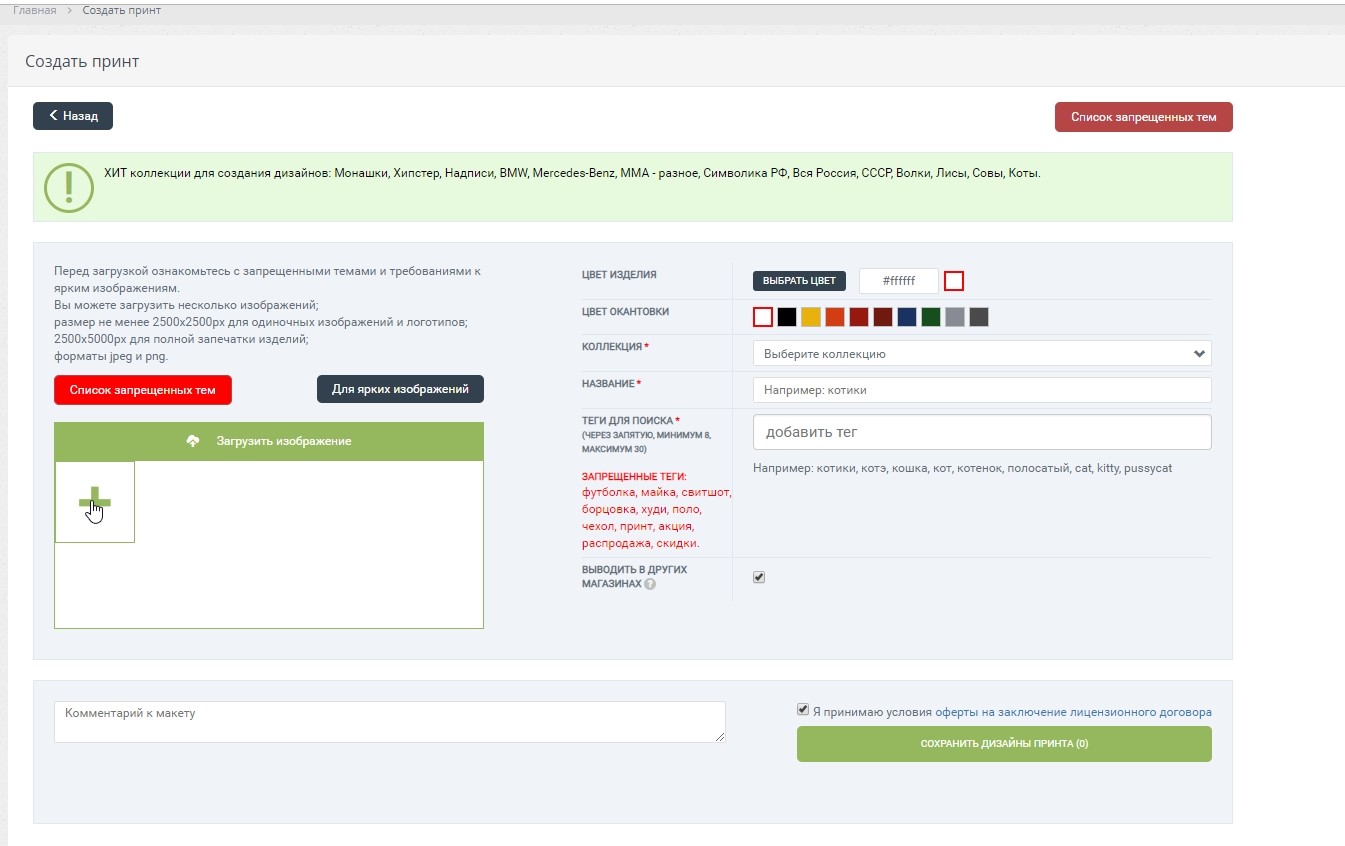Click the help question mark icon
The height and width of the screenshot is (846, 1345).
(x=650, y=584)
